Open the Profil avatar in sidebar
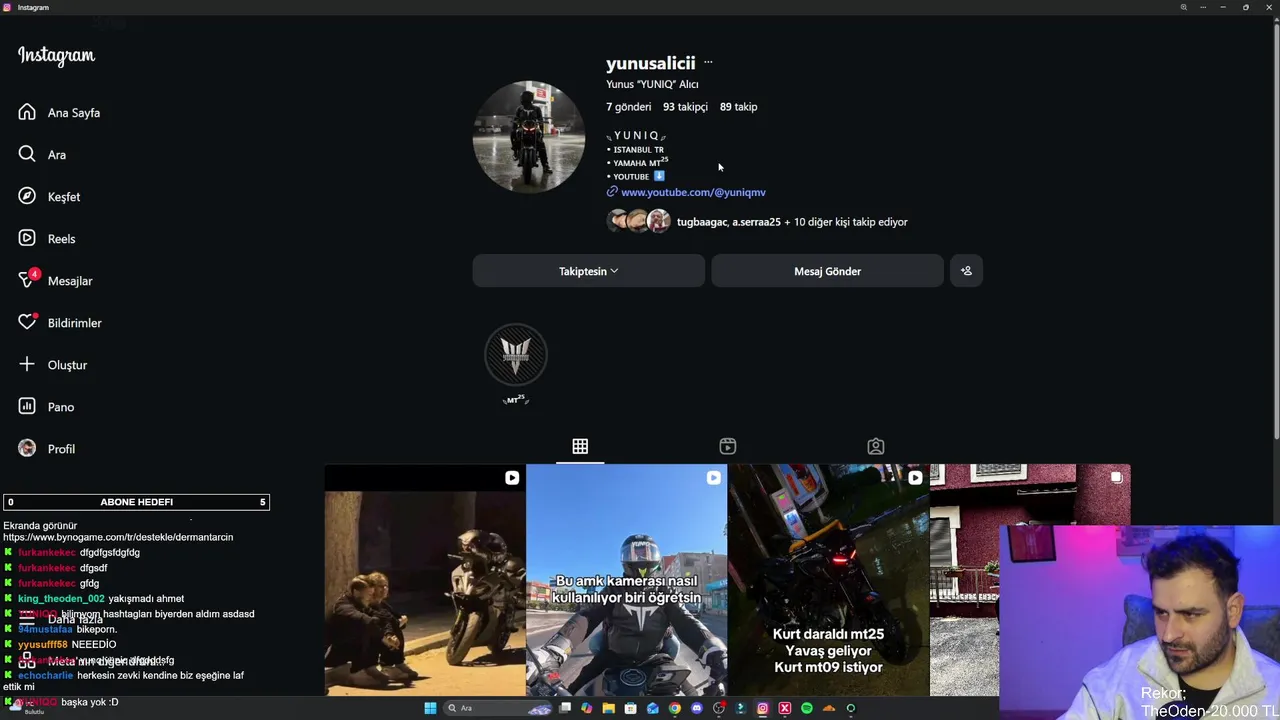1280x720 pixels. pyautogui.click(x=27, y=448)
